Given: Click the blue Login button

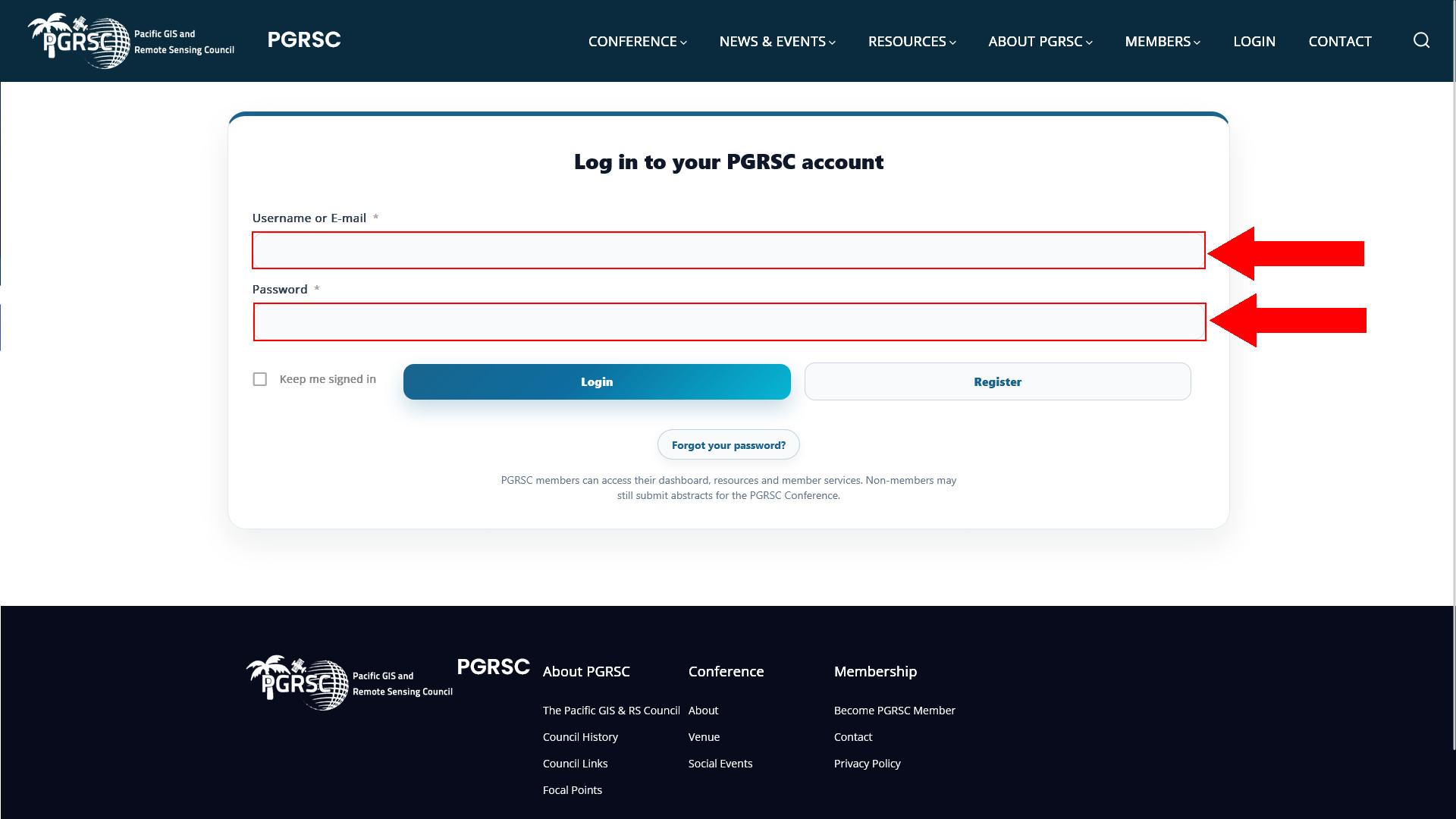Looking at the screenshot, I should point(597,381).
